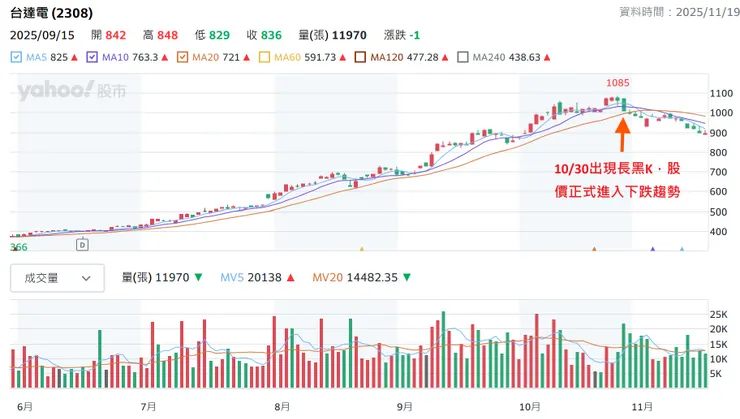The height and width of the screenshot is (419, 740).
Task: Click the orange triangle marker in late October
Action: 594,249
